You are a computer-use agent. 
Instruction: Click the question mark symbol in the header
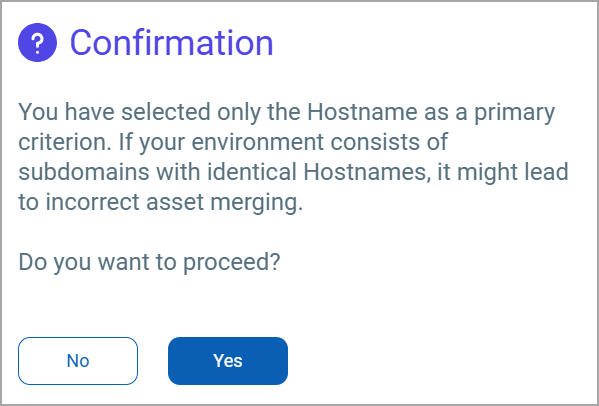37,42
